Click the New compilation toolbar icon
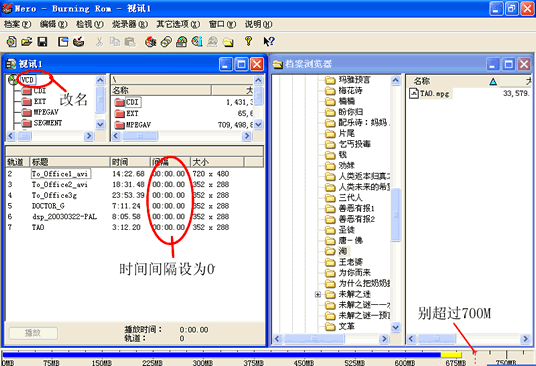This screenshot has height=366, width=536. coord(11,42)
